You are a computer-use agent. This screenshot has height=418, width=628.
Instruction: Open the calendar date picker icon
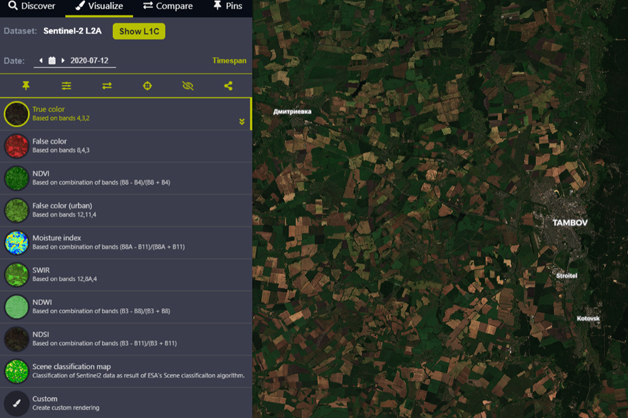click(x=52, y=61)
